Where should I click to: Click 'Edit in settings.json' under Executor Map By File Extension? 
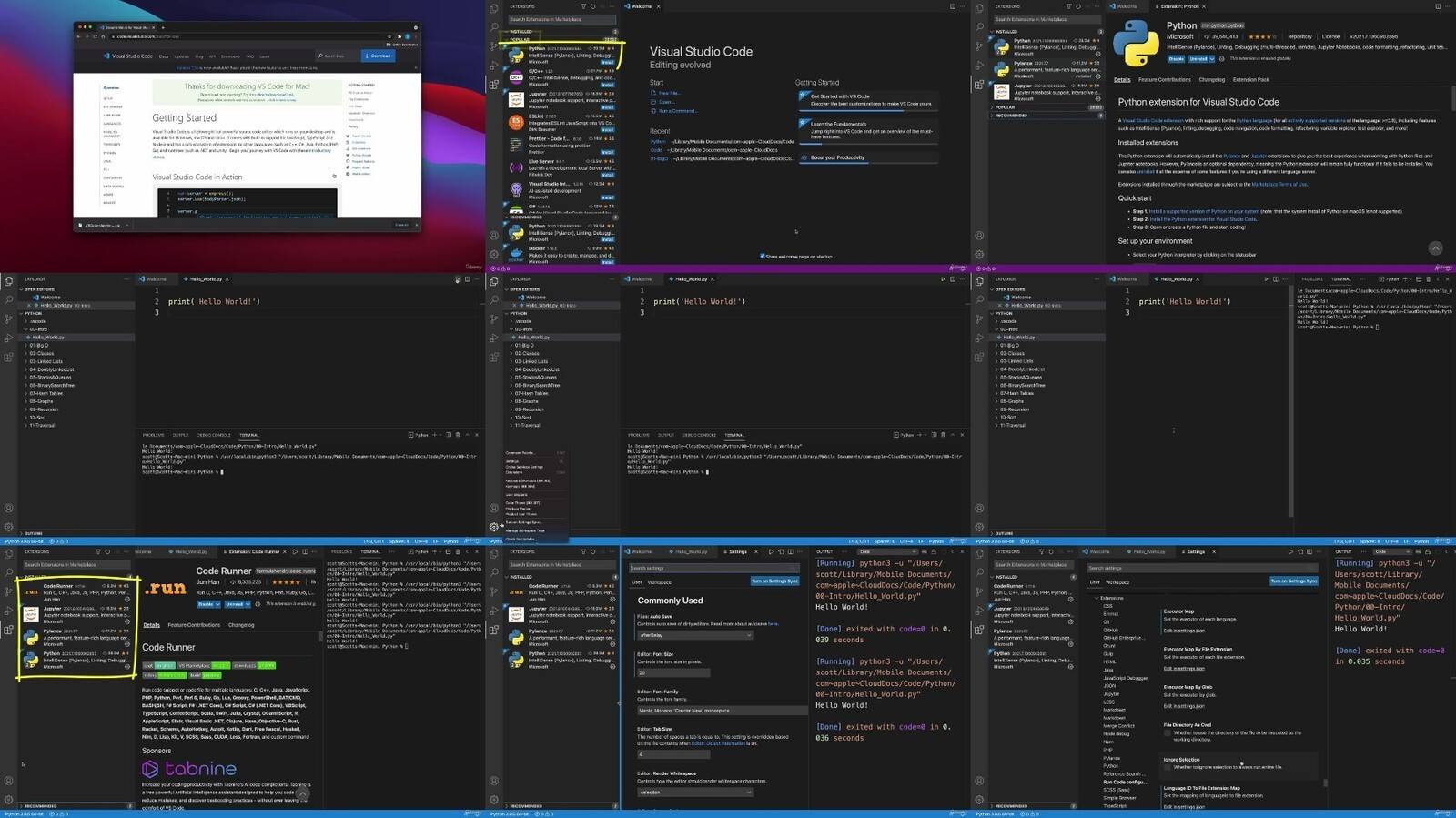[1184, 669]
